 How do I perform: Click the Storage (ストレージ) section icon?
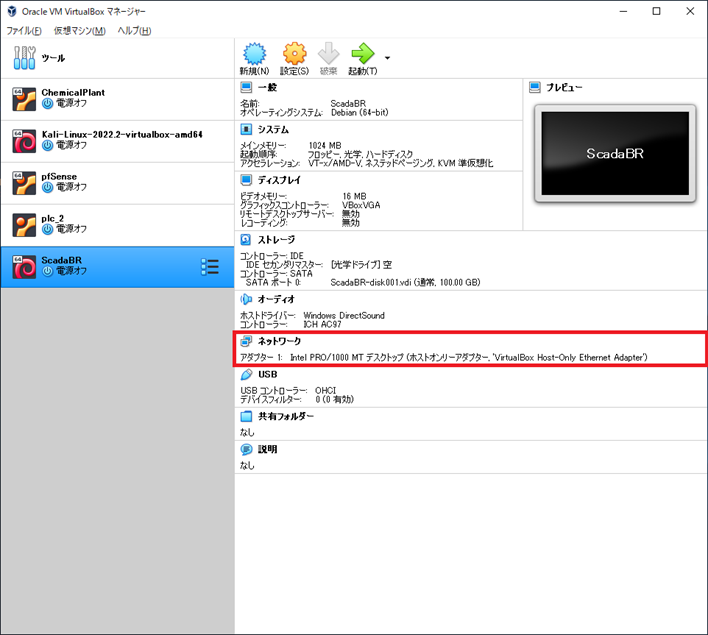coord(246,239)
